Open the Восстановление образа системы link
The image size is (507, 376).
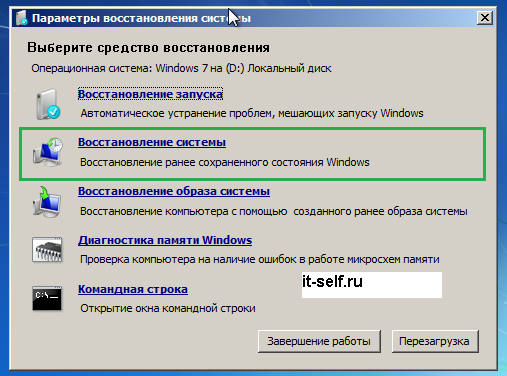coord(174,191)
